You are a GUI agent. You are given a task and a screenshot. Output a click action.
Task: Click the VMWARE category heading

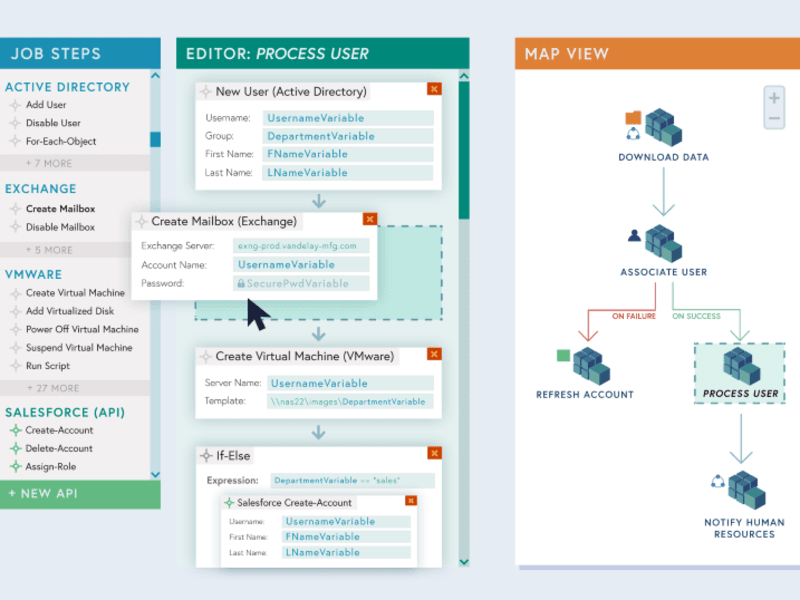[x=33, y=274]
